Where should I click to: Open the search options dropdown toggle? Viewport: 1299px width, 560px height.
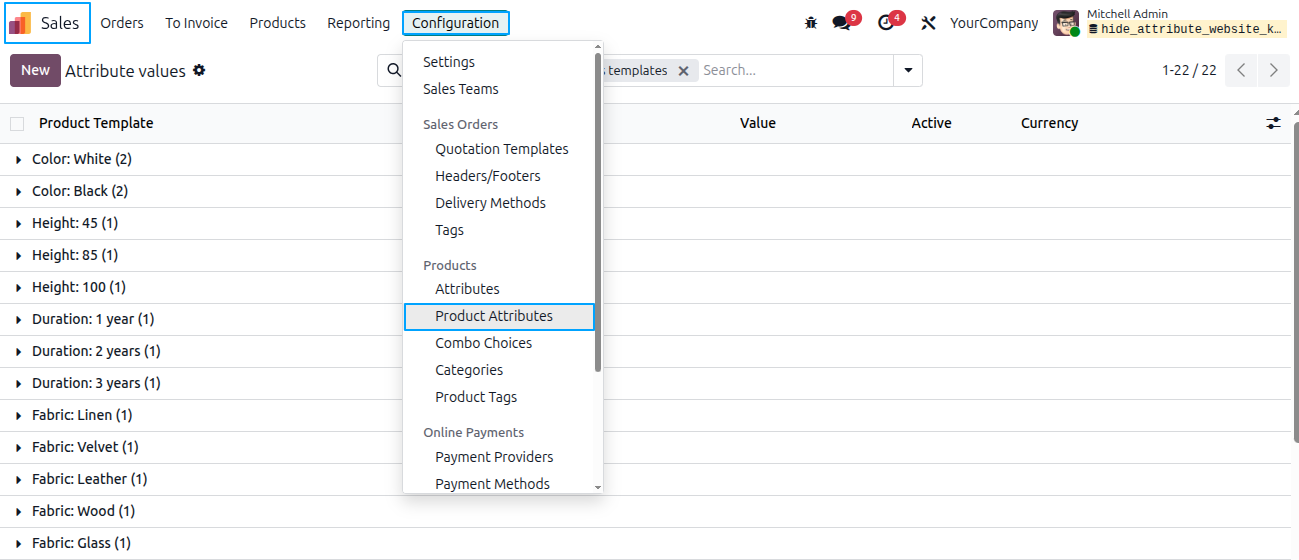click(x=908, y=71)
